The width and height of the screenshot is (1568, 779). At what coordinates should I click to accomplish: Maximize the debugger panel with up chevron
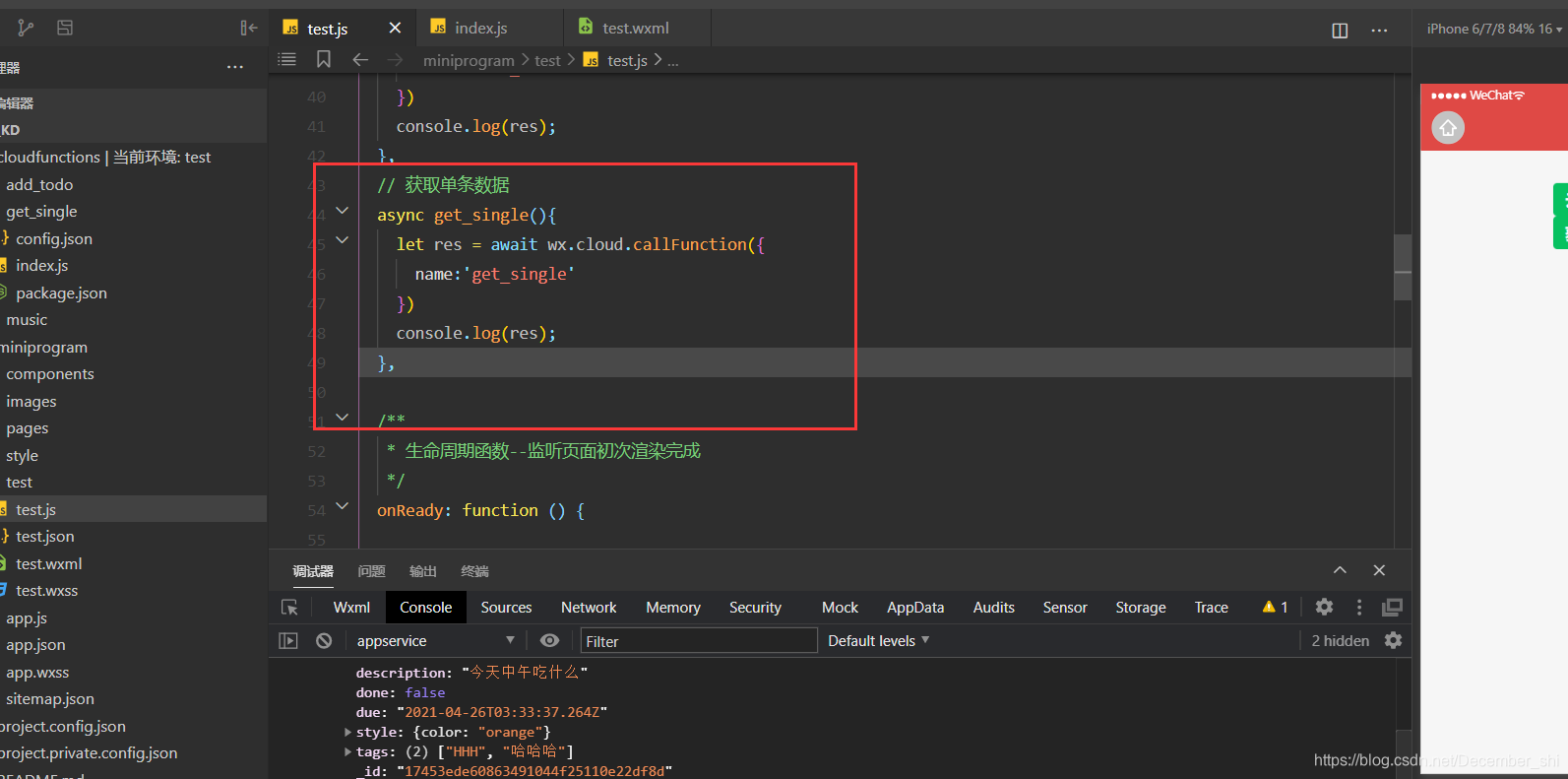point(1340,570)
